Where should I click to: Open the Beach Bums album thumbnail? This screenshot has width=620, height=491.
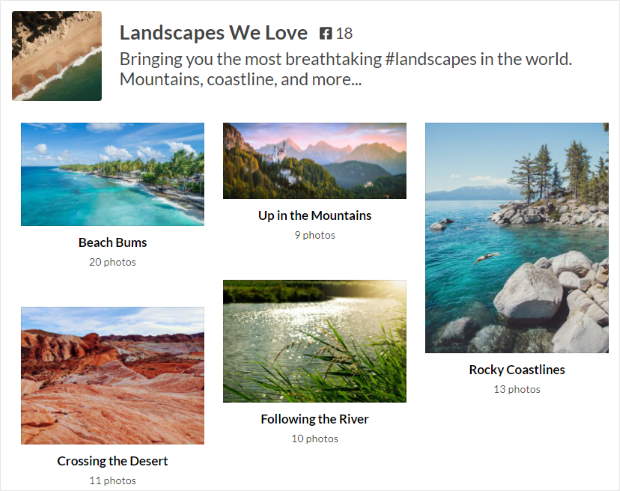[x=112, y=174]
